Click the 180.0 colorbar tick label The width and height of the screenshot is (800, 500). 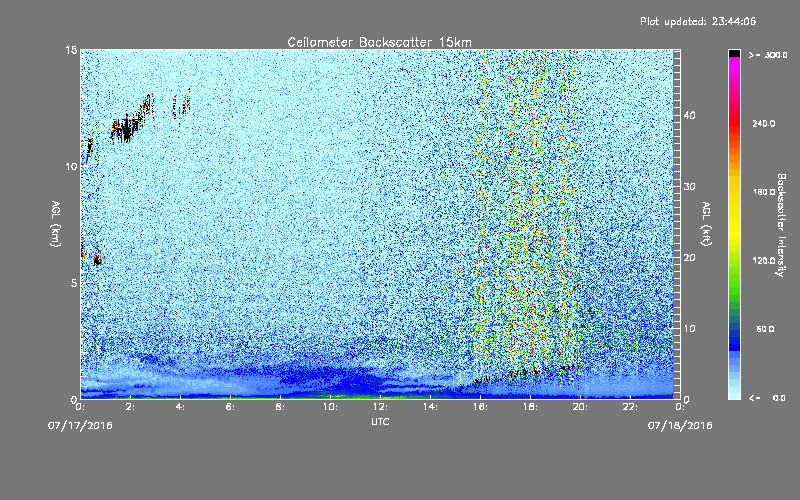(x=764, y=192)
